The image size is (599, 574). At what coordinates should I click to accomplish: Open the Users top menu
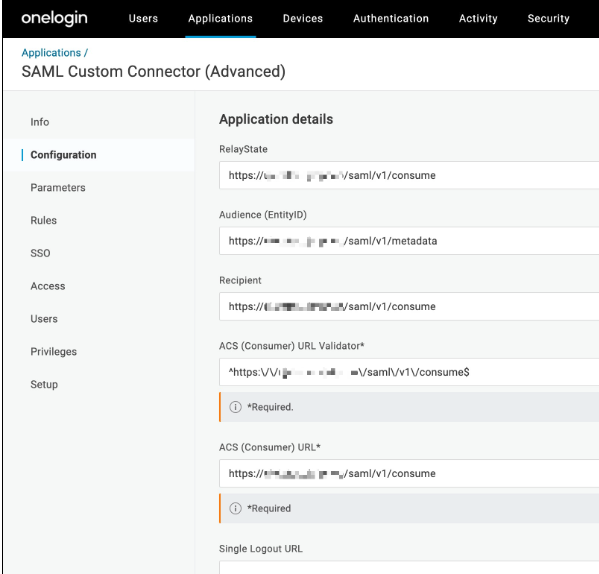click(143, 18)
